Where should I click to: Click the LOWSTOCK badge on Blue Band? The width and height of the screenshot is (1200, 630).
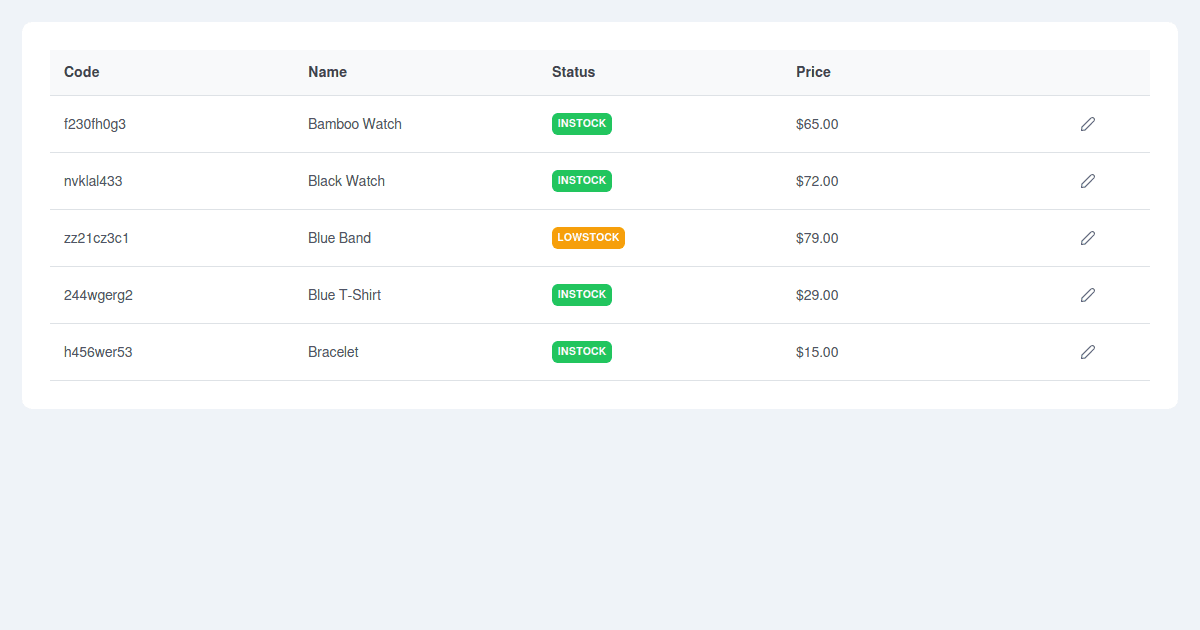point(588,238)
